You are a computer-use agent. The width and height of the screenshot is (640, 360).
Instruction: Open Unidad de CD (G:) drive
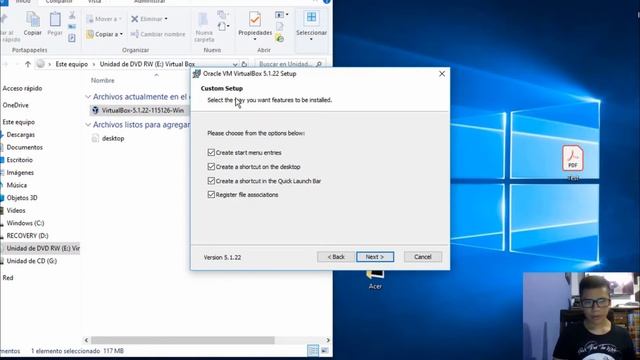[31, 261]
